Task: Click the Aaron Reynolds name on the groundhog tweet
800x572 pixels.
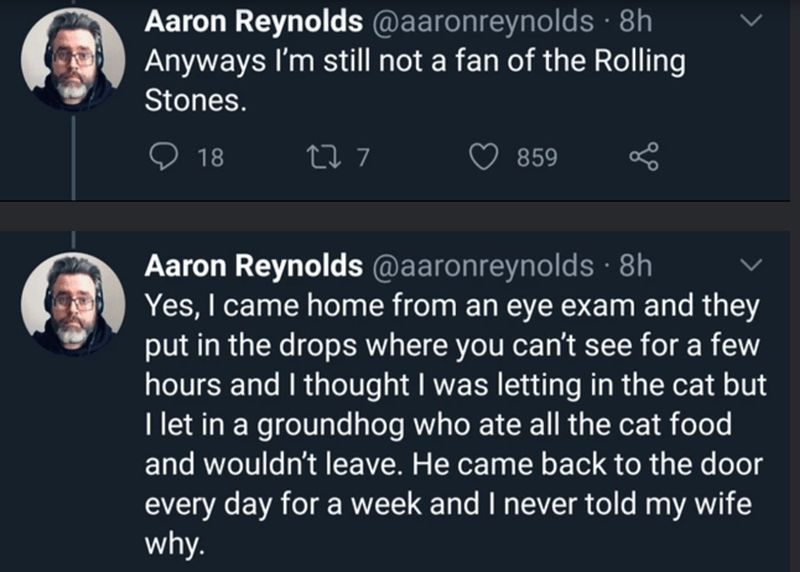Action: [254, 265]
